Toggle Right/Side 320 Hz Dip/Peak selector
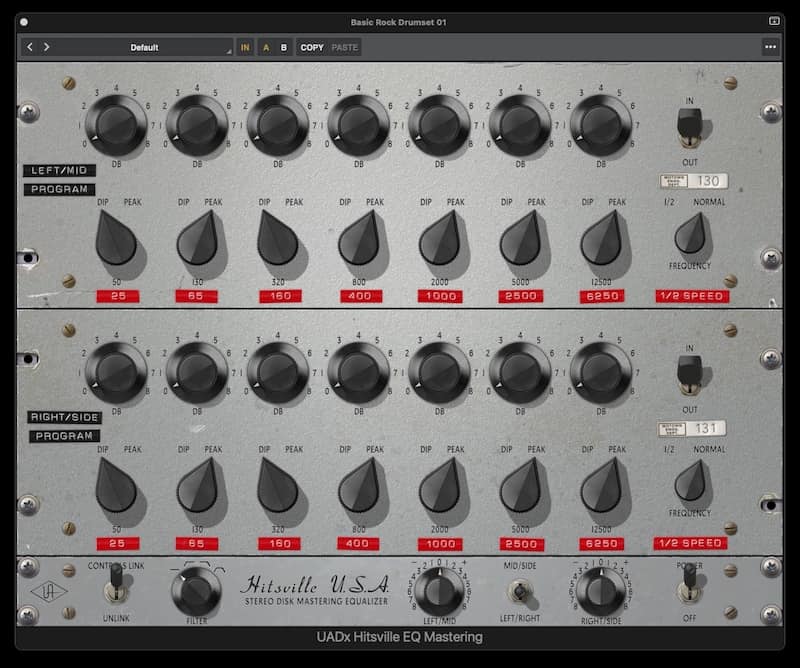 277,485
